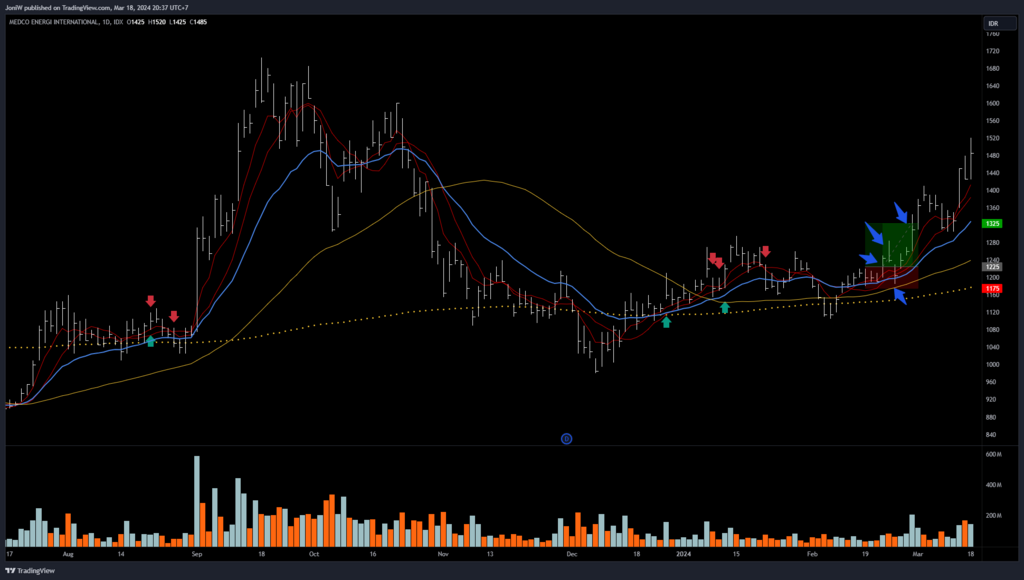Click the red 1175 price label
Screen dimensions: 1024x580
[993, 289]
